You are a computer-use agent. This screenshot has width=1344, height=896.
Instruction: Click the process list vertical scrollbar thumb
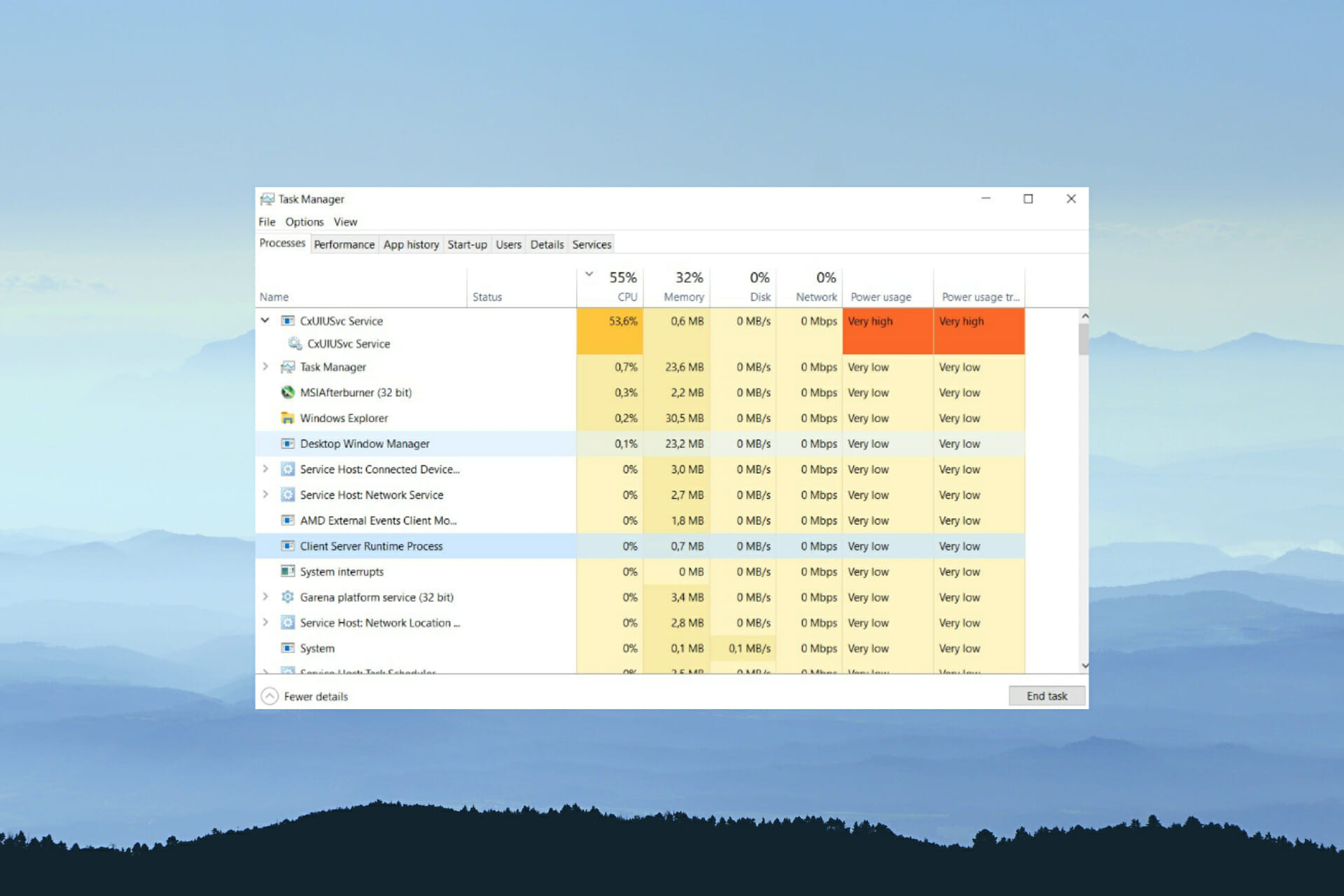(x=1084, y=339)
